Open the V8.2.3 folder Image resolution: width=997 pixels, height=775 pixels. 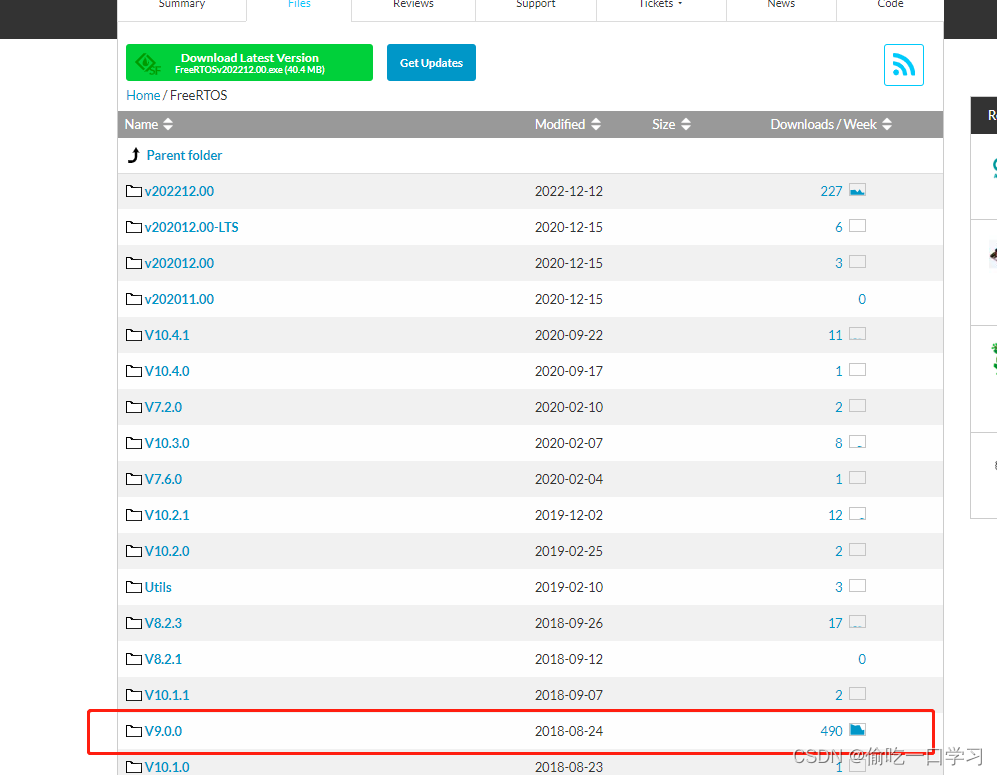[x=163, y=623]
